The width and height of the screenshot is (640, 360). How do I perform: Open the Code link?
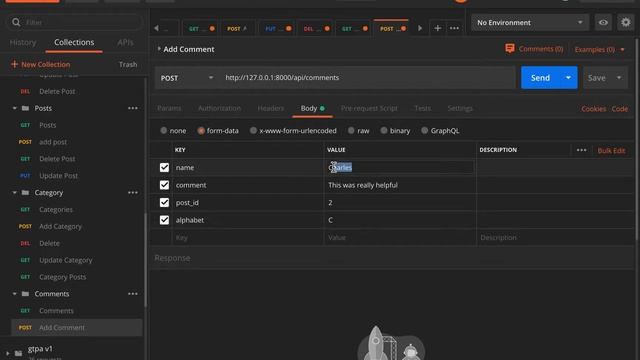click(620, 109)
